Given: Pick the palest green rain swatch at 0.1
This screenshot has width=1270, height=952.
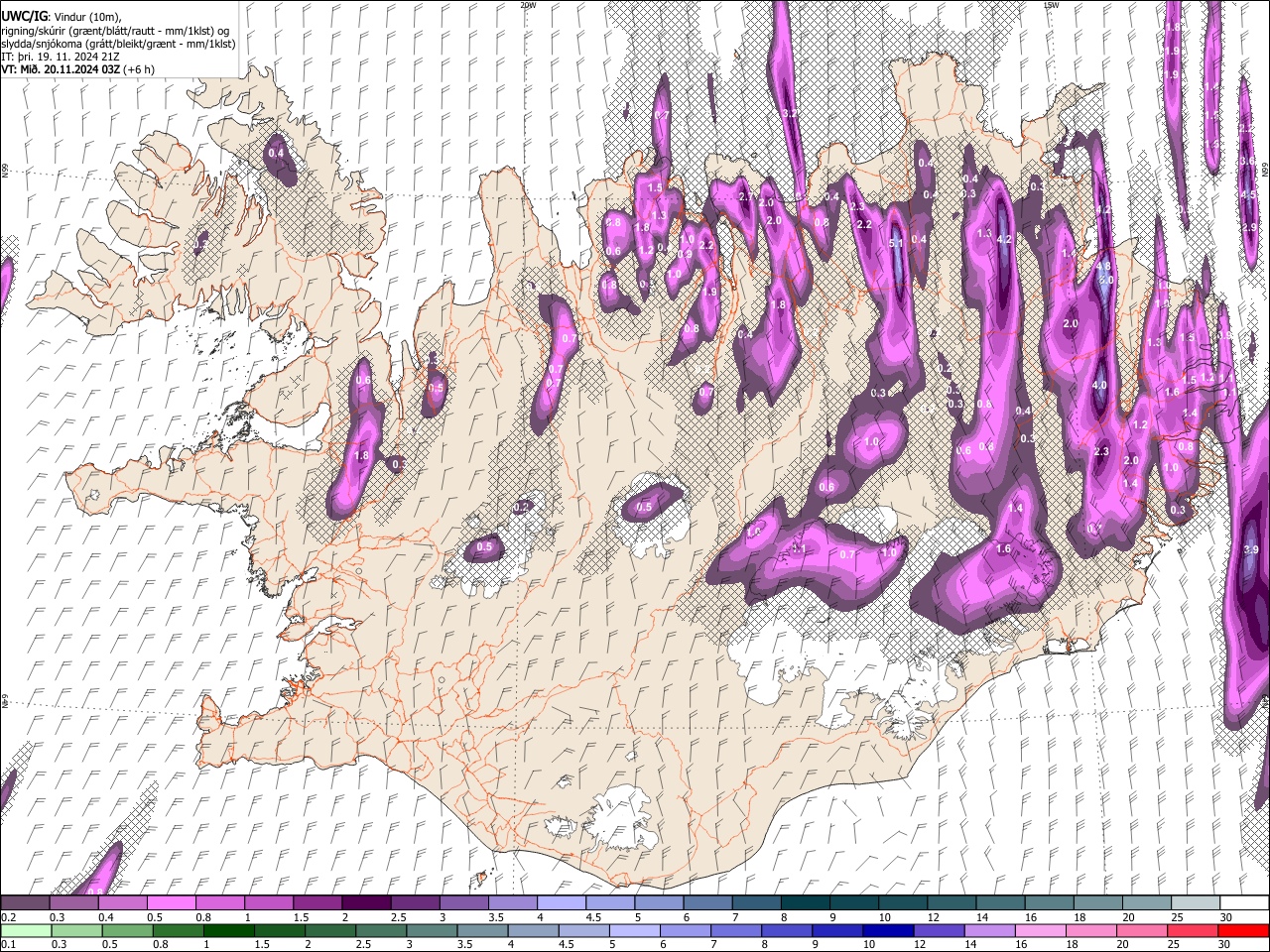Looking at the screenshot, I should (x=26, y=930).
